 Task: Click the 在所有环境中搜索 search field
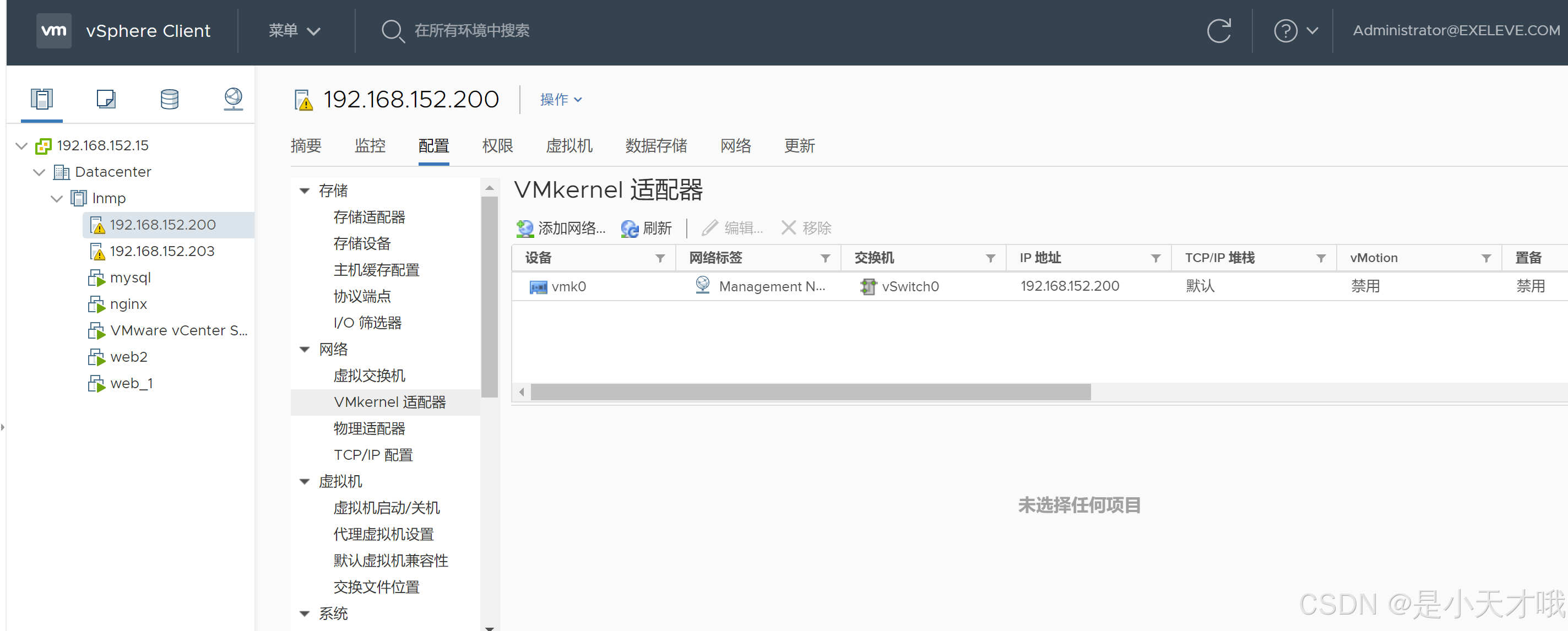coord(473,30)
